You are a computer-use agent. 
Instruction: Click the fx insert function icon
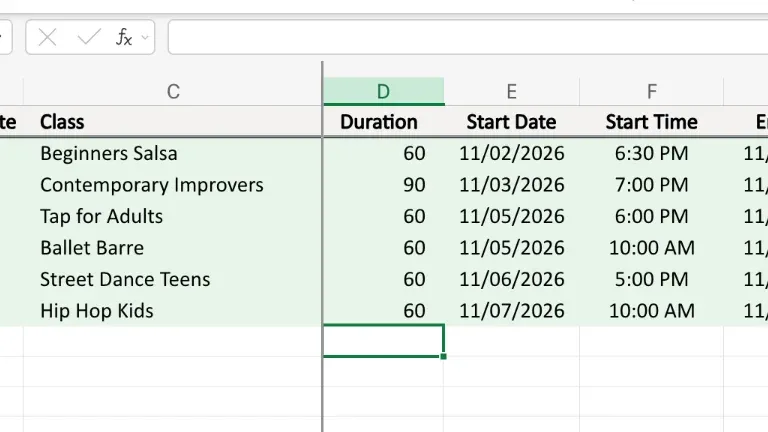pyautogui.click(x=124, y=37)
